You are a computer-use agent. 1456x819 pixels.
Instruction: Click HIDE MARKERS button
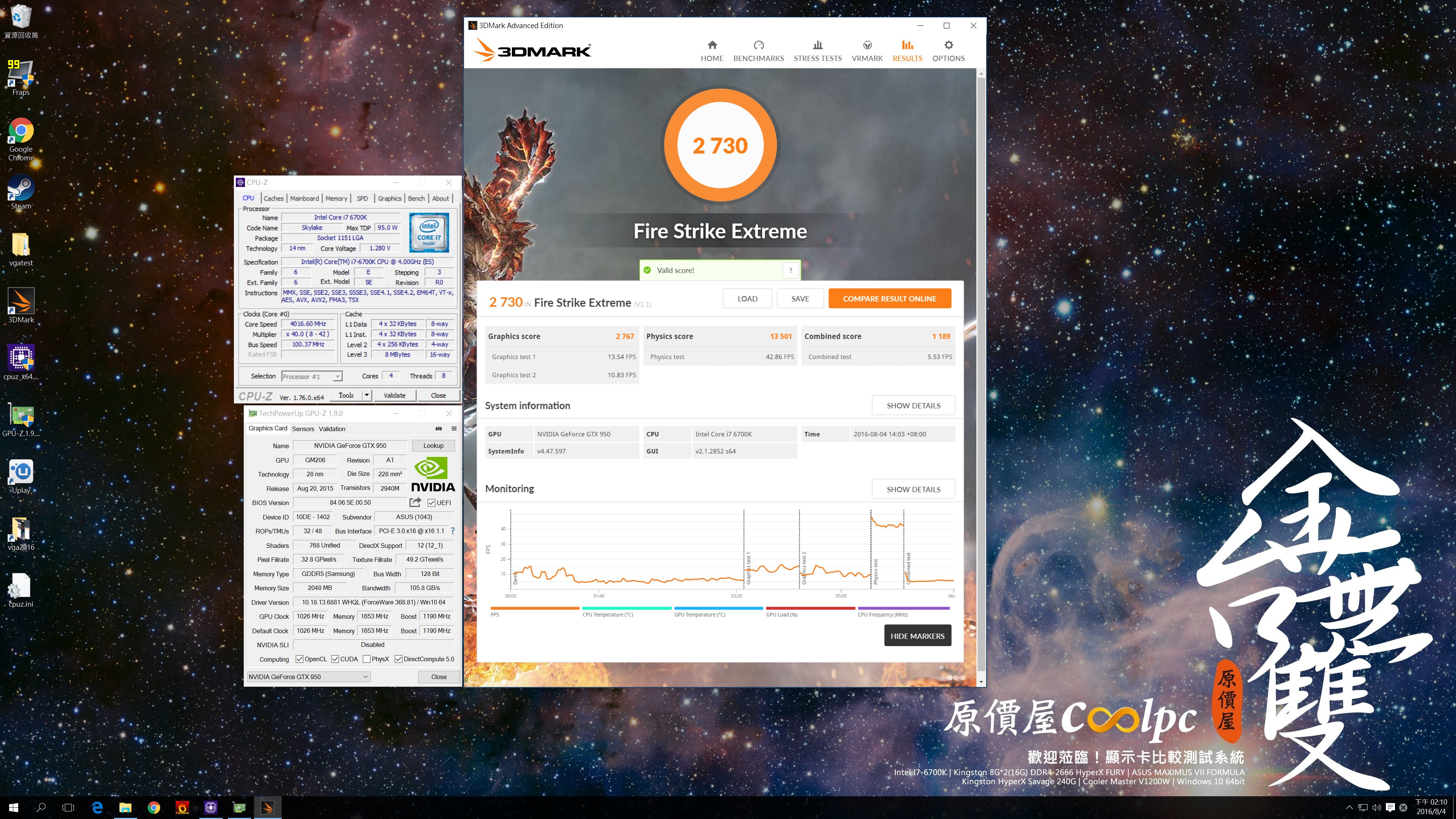point(917,635)
